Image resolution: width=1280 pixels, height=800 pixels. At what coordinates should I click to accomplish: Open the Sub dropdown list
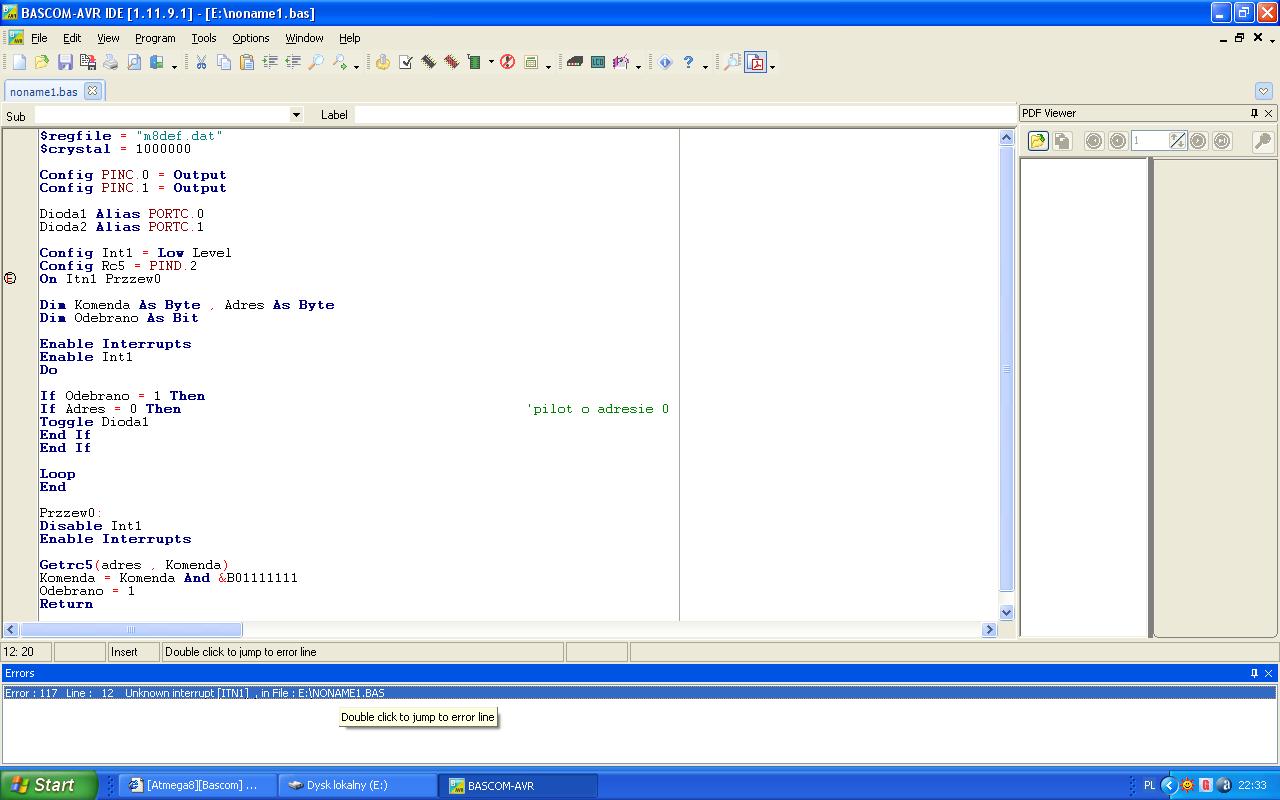tap(296, 115)
